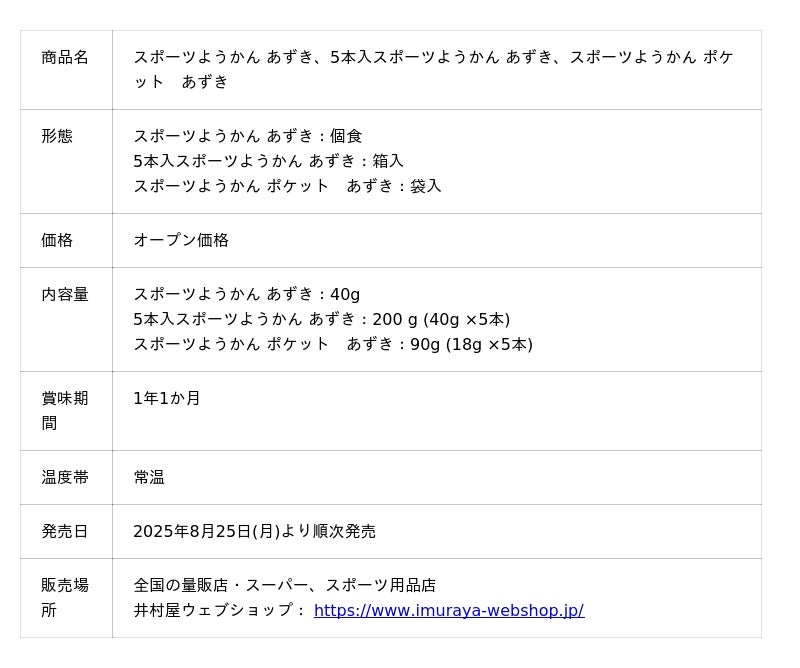
Task: Click the 90g (18g ×5本) line
Action: pos(333,344)
